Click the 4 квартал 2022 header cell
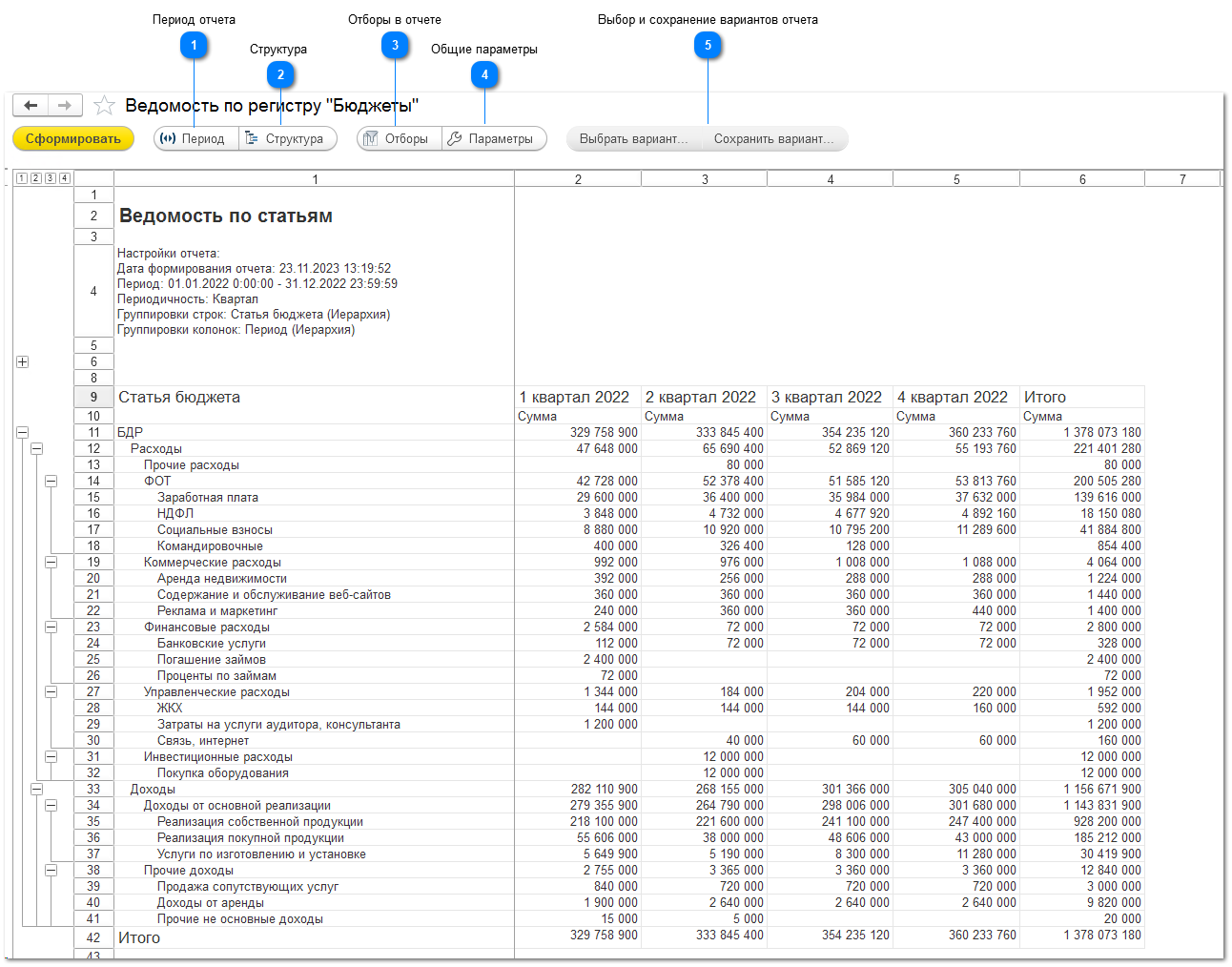 point(956,397)
